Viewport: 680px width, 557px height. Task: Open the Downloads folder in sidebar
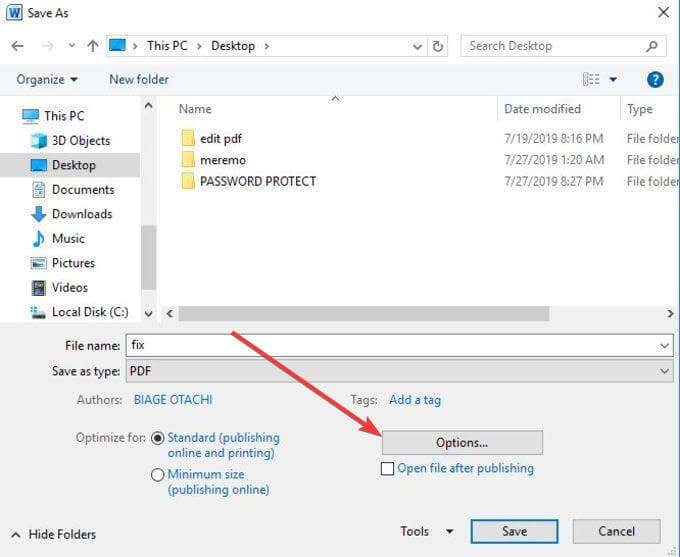click(81, 214)
